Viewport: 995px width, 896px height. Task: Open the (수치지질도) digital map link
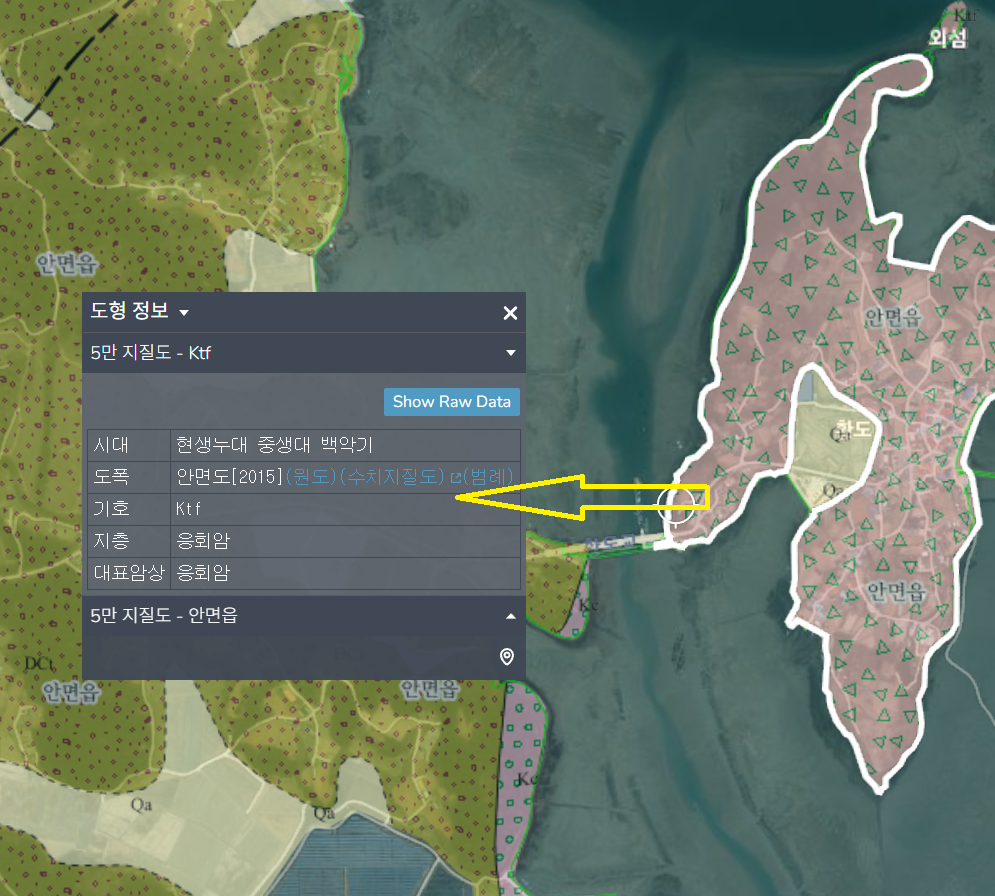(x=391, y=476)
